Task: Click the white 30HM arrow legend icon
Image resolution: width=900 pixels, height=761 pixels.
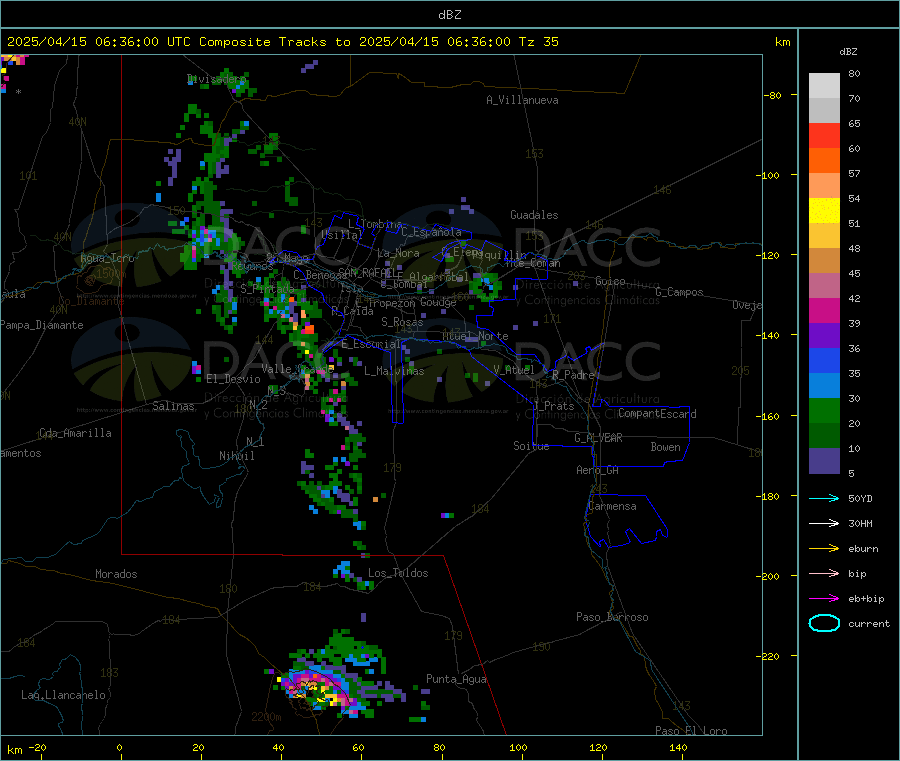Action: click(x=824, y=523)
